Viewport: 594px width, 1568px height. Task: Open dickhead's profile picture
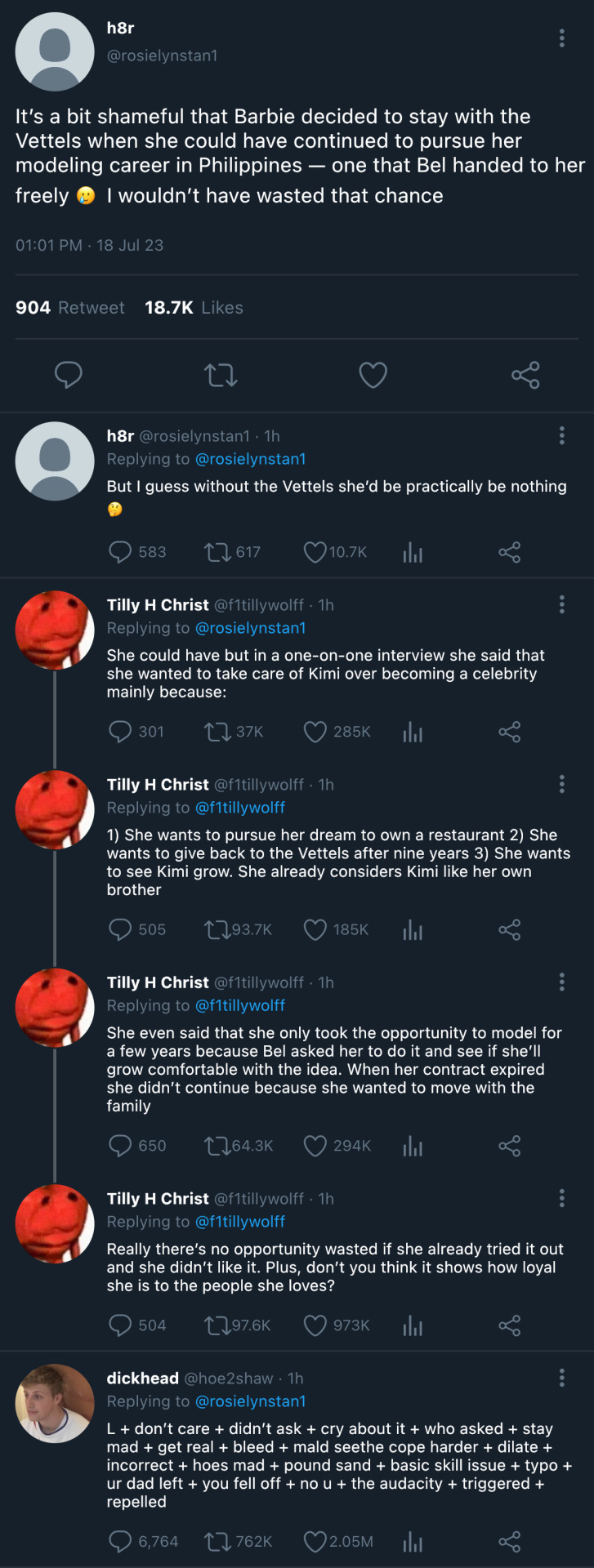coord(55,1403)
